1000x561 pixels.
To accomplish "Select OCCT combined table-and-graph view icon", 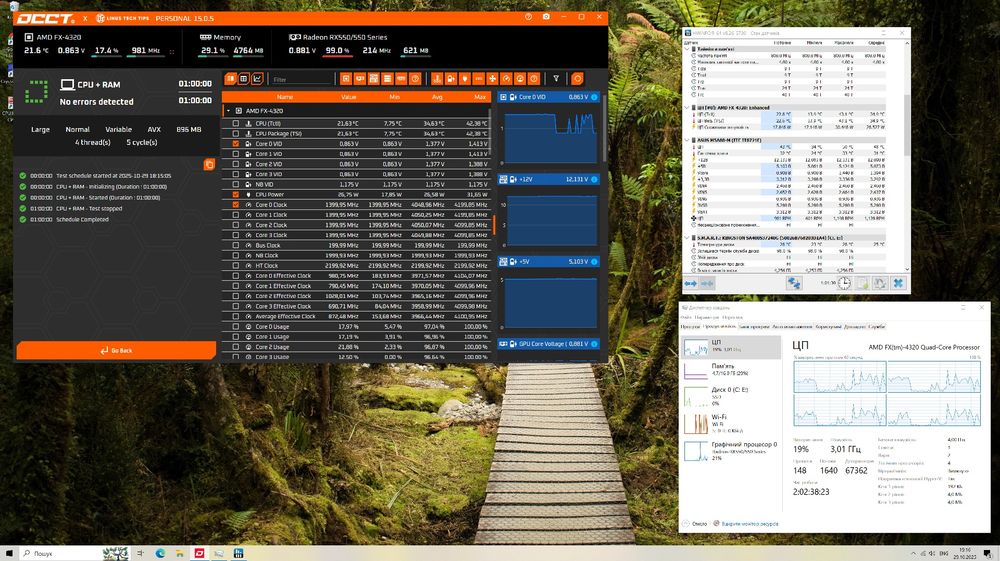I will coord(230,79).
